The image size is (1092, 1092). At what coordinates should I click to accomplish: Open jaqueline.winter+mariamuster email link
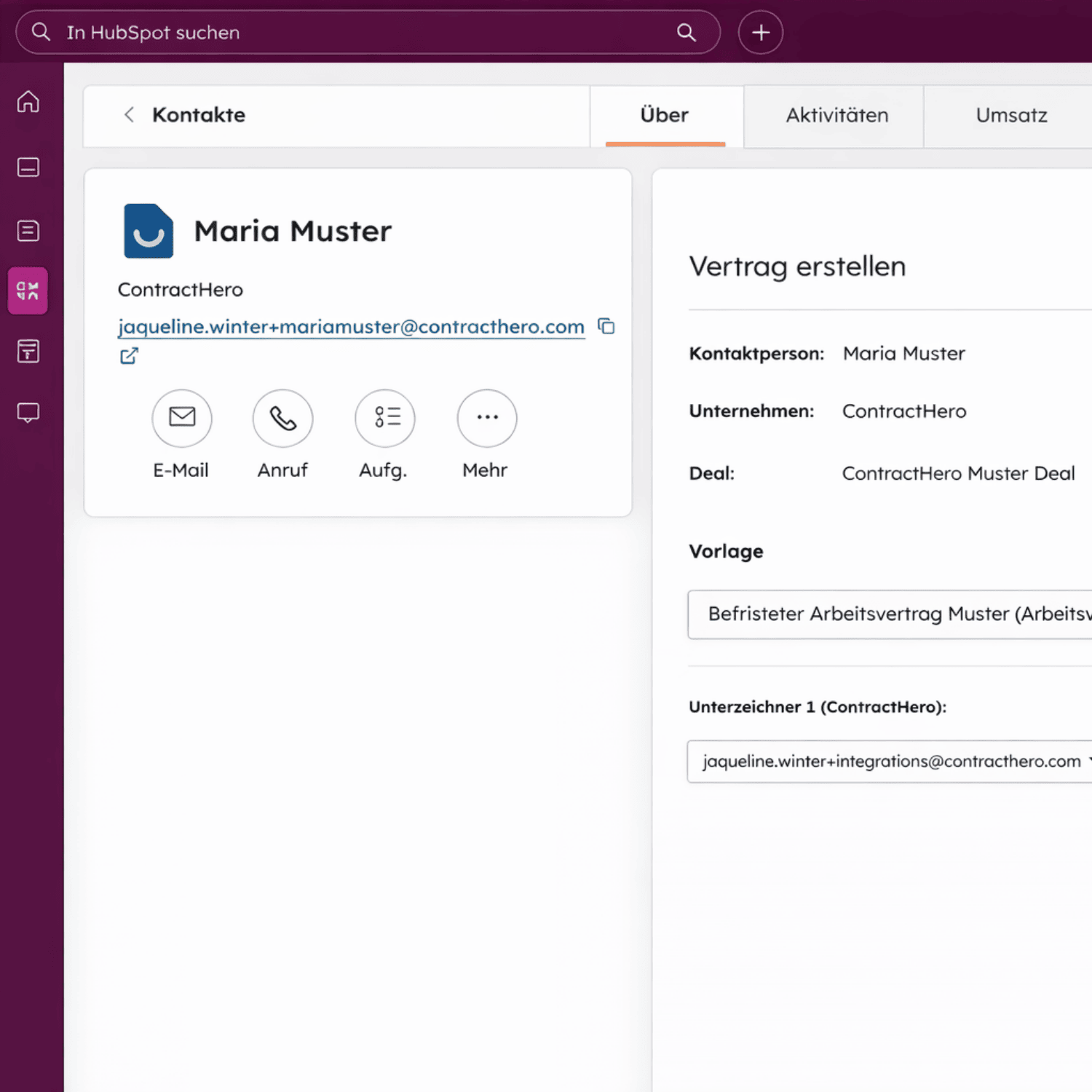click(x=352, y=327)
